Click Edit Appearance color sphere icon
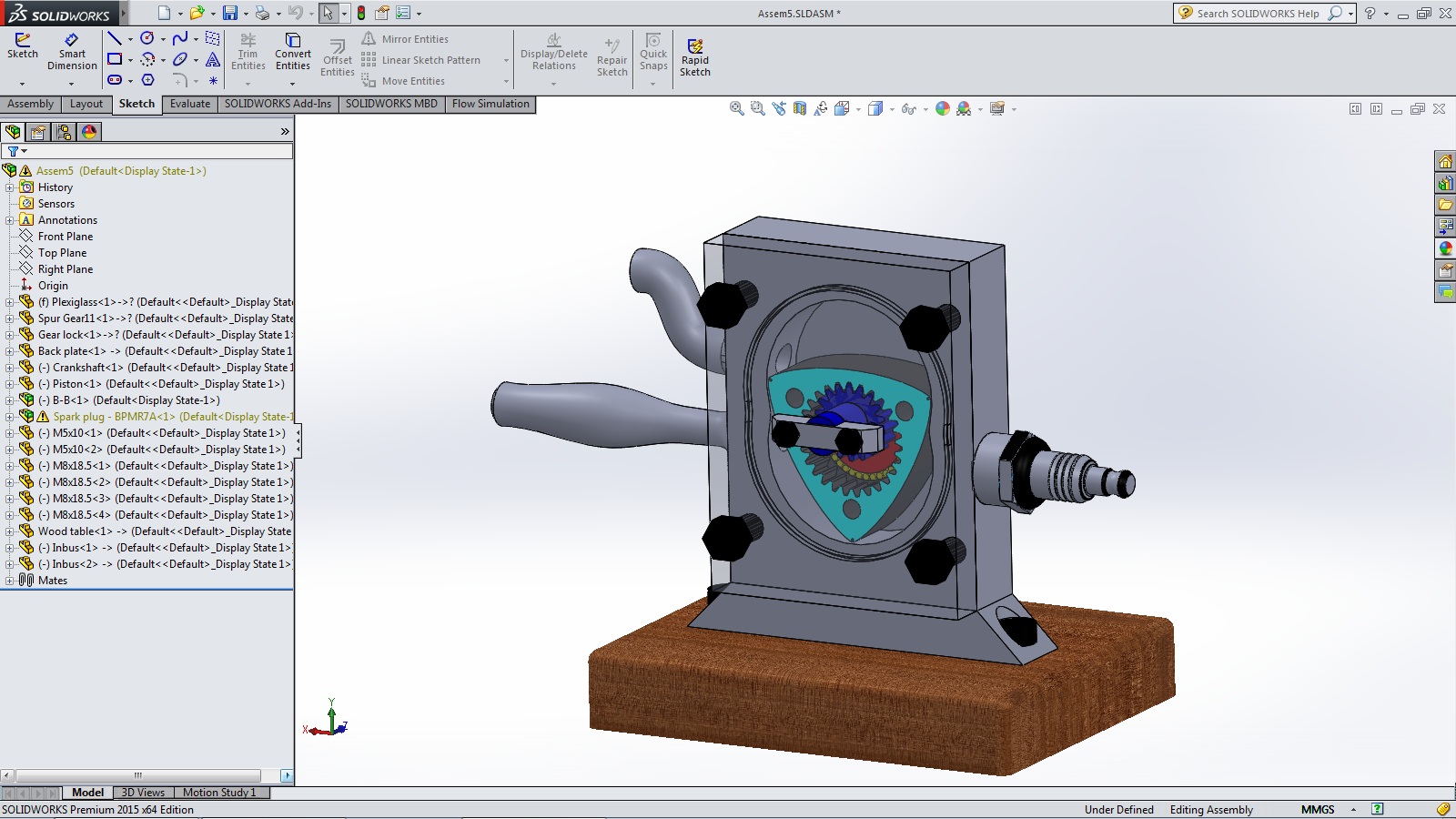 (x=943, y=108)
